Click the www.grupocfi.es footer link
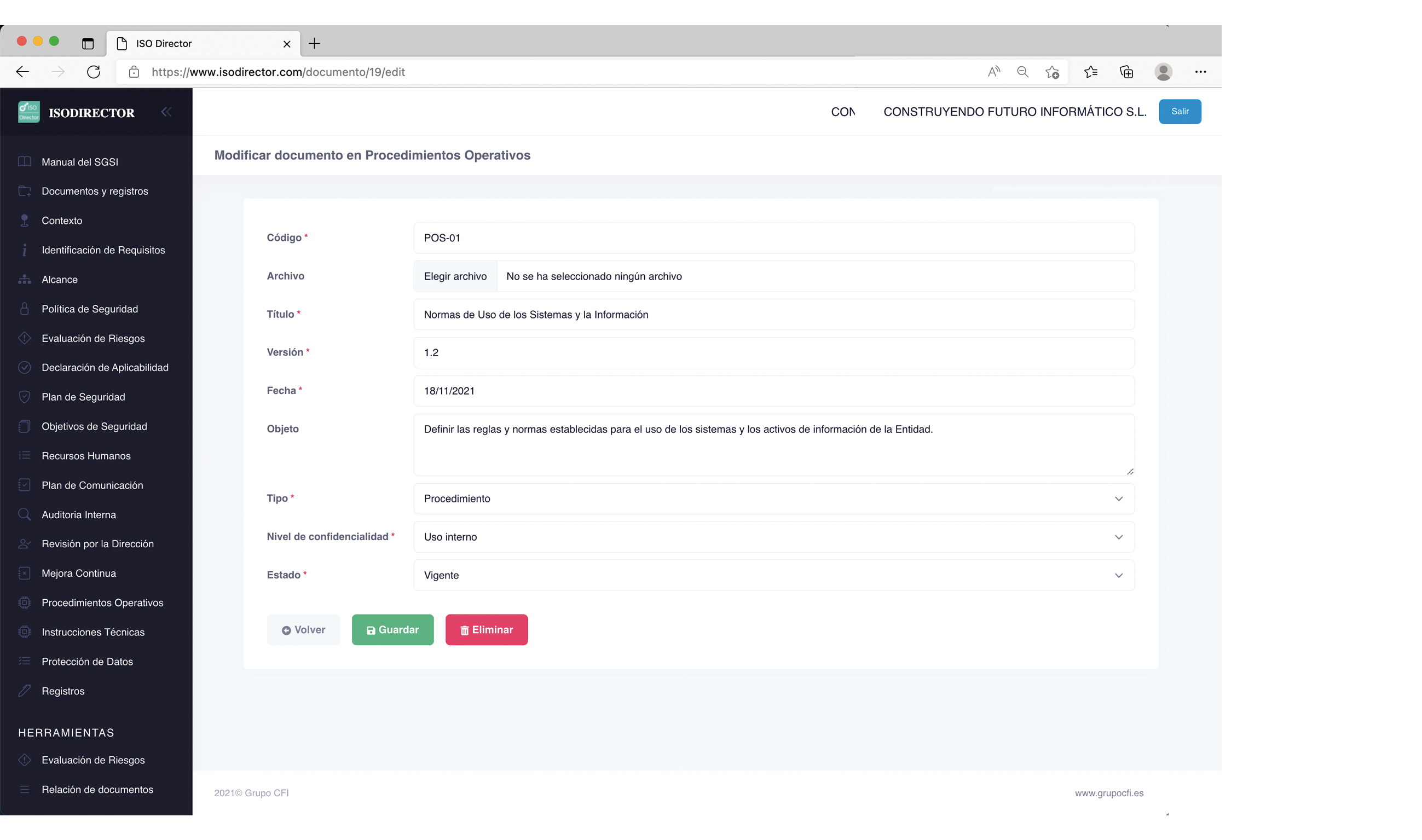Viewport: 1422px width, 840px height. [x=1109, y=793]
